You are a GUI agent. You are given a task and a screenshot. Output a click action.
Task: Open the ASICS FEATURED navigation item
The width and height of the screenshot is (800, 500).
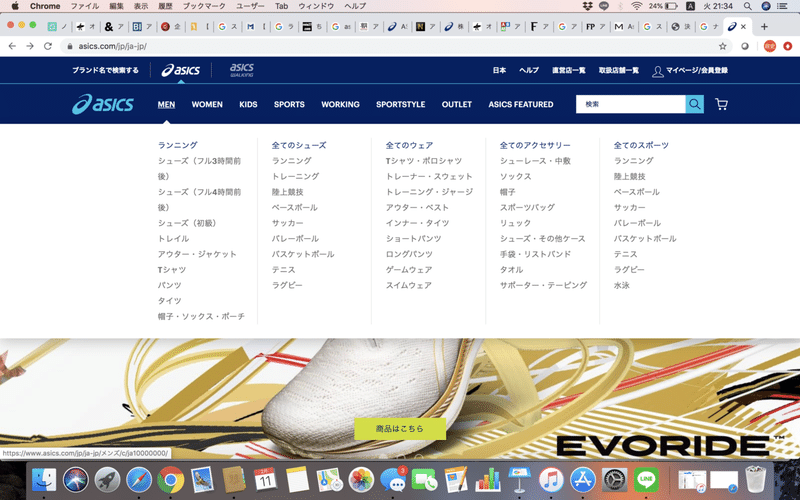521,104
